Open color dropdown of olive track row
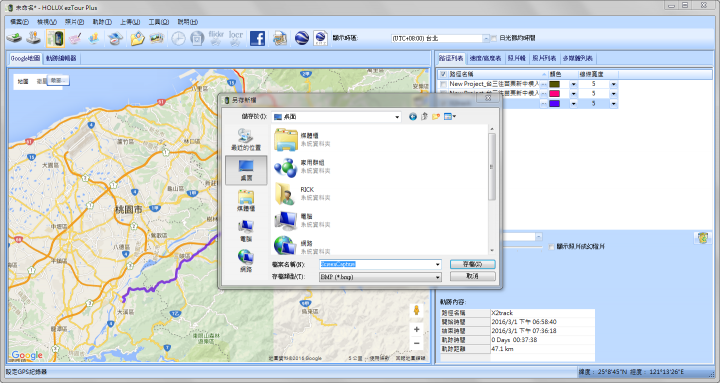 (573, 84)
